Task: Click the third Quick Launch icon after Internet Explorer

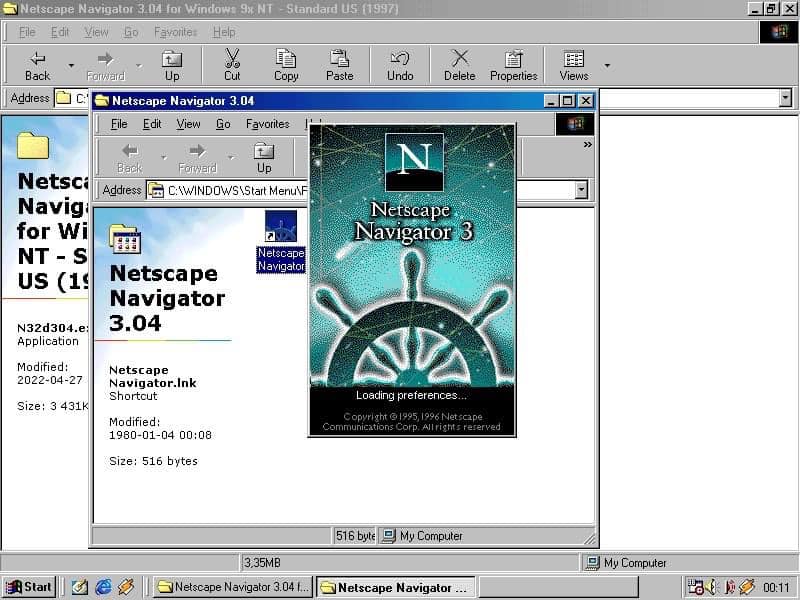Action: pos(126,587)
